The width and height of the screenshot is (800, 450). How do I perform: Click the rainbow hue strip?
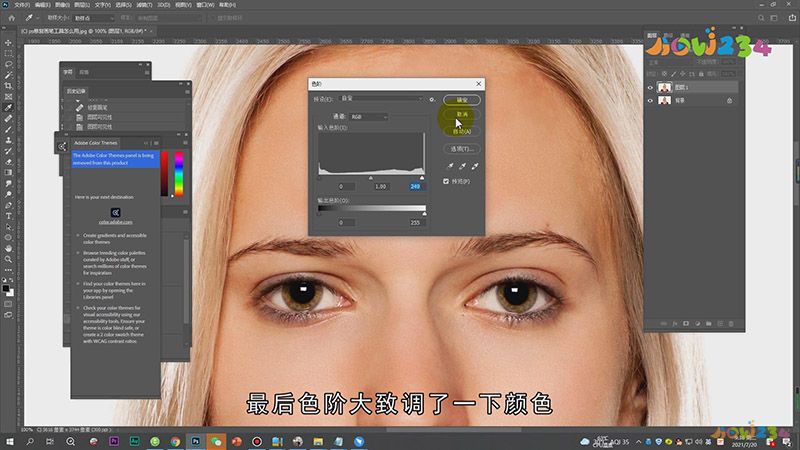(x=179, y=173)
